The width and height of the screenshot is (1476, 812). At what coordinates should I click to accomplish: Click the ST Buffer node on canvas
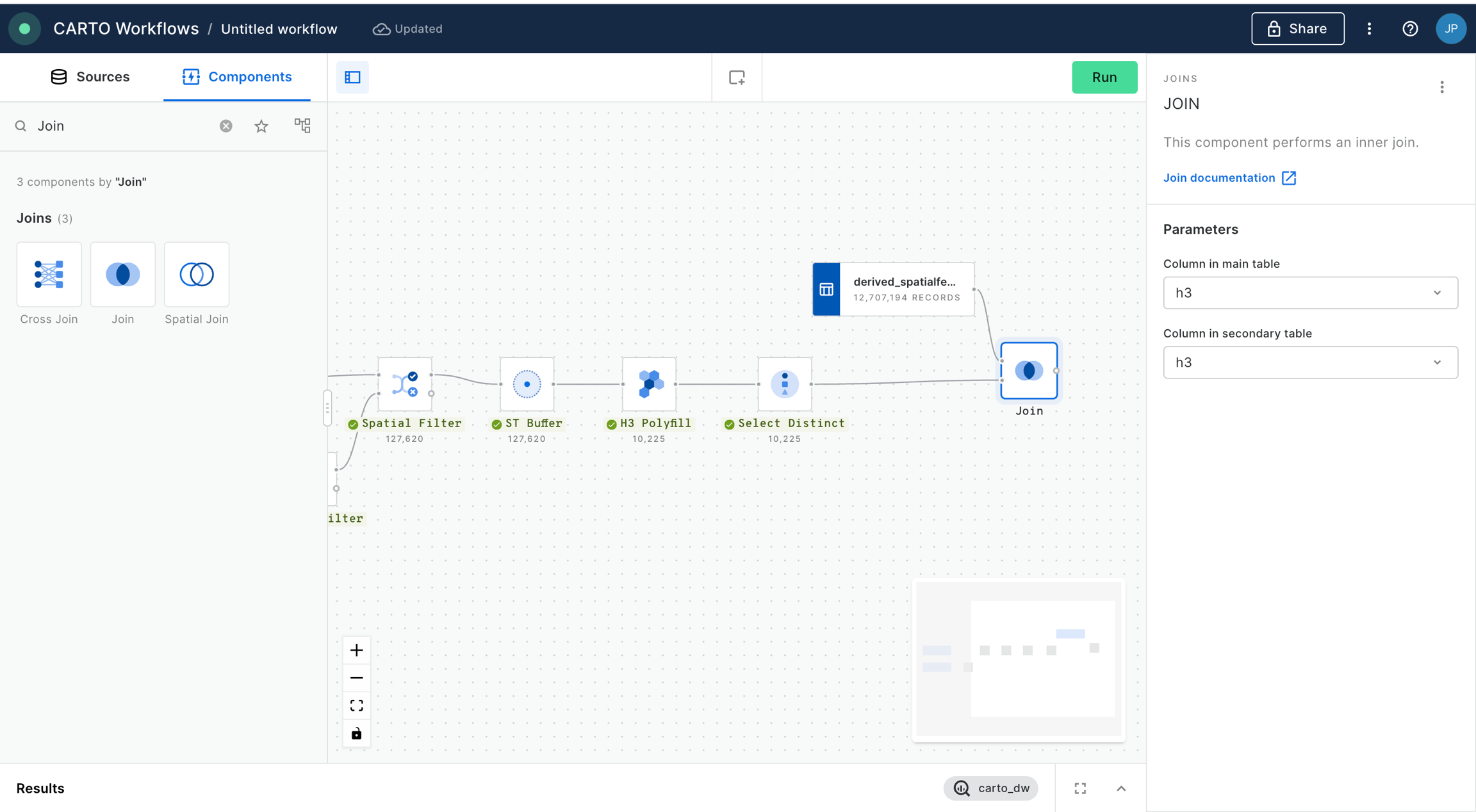(x=527, y=384)
